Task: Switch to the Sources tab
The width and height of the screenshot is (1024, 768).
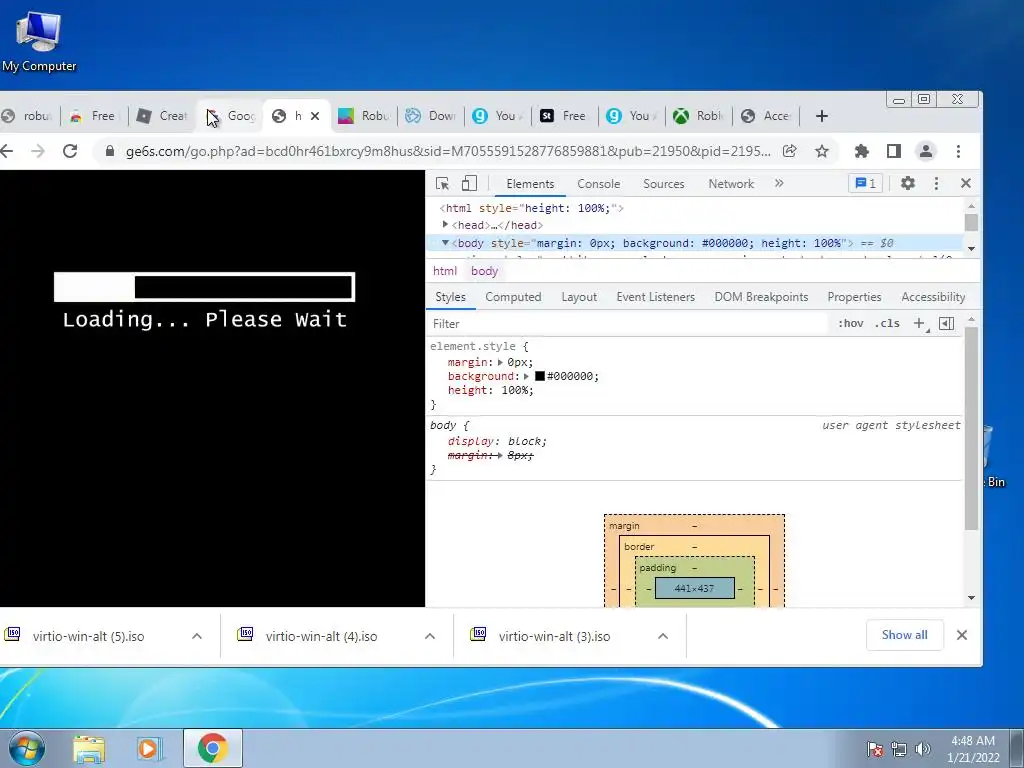Action: [x=664, y=184]
